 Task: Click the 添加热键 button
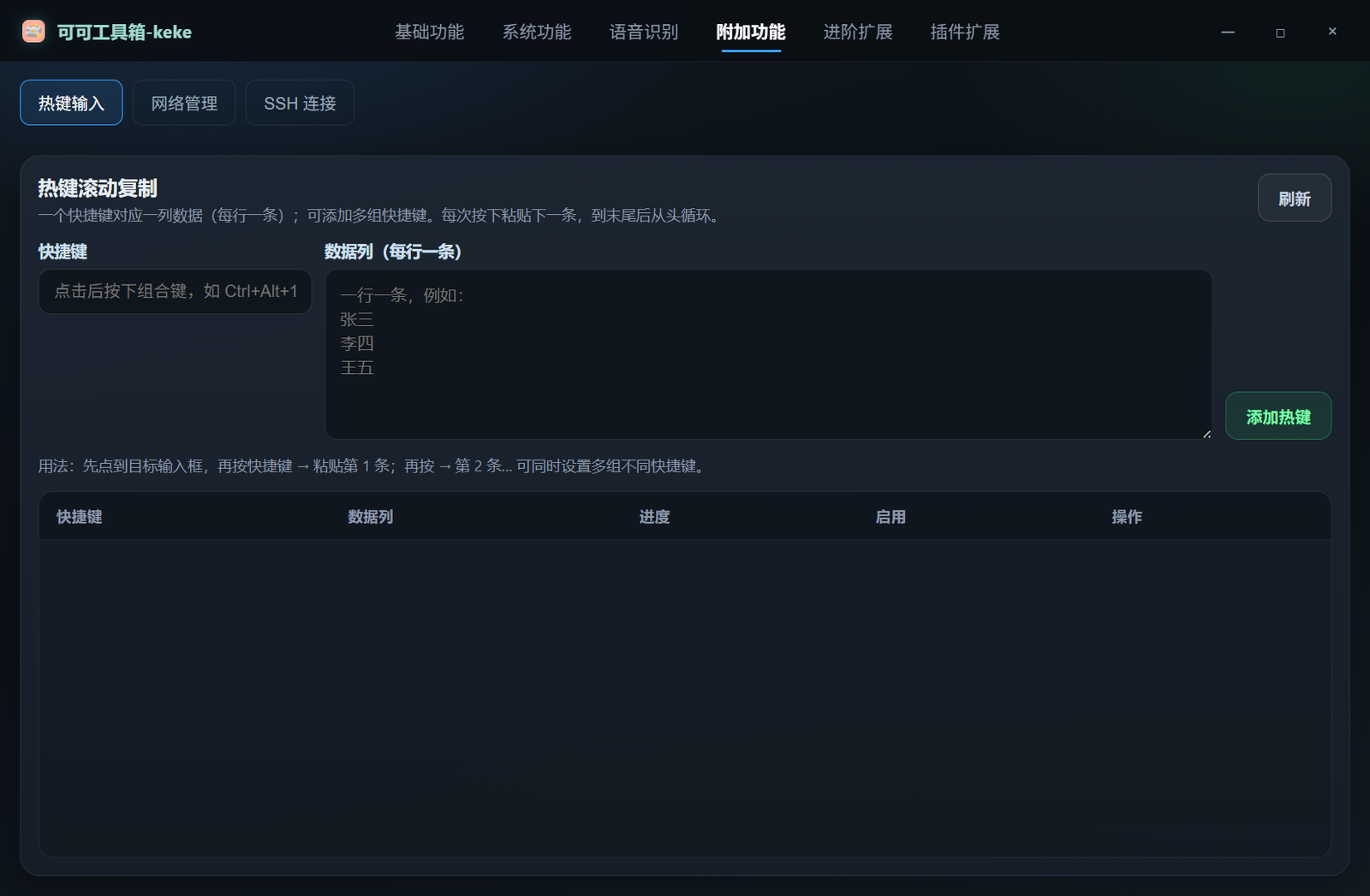click(x=1278, y=416)
